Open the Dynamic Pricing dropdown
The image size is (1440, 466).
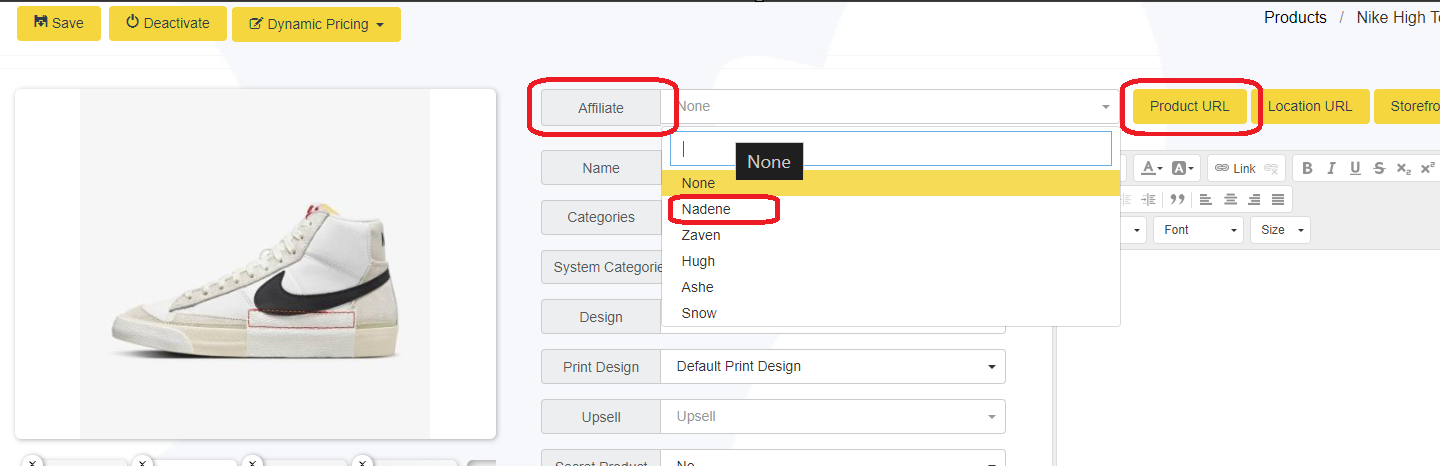click(316, 24)
